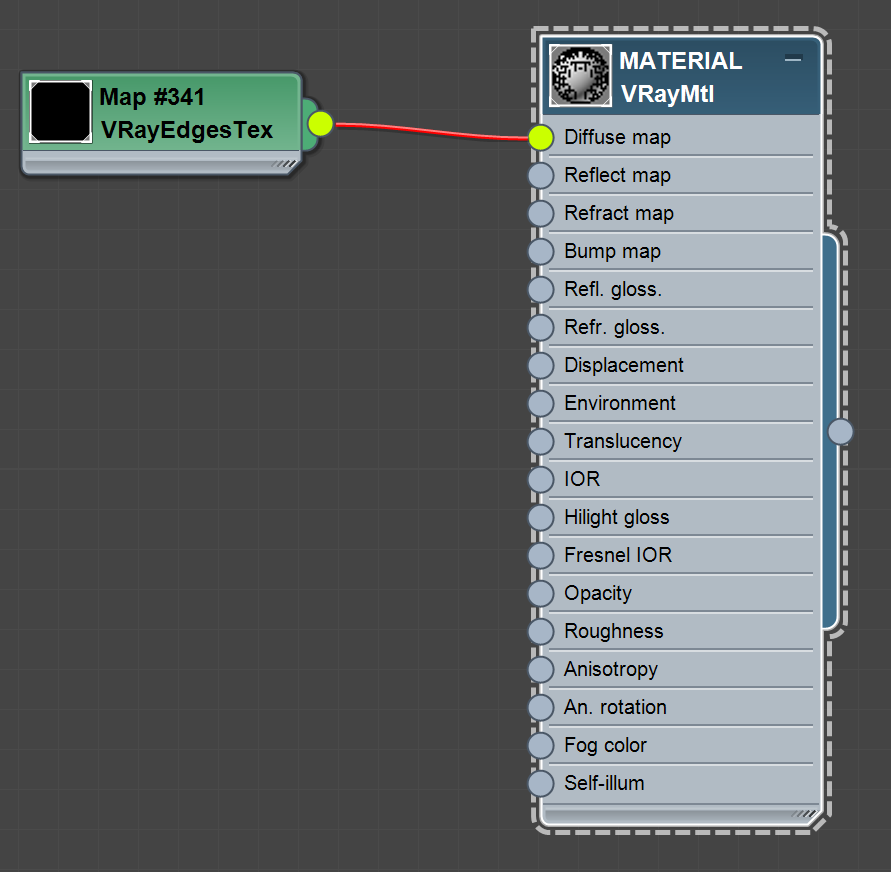Screen dimensions: 891x872
Task: Click the An. rotation slot label
Action: pyautogui.click(x=615, y=707)
